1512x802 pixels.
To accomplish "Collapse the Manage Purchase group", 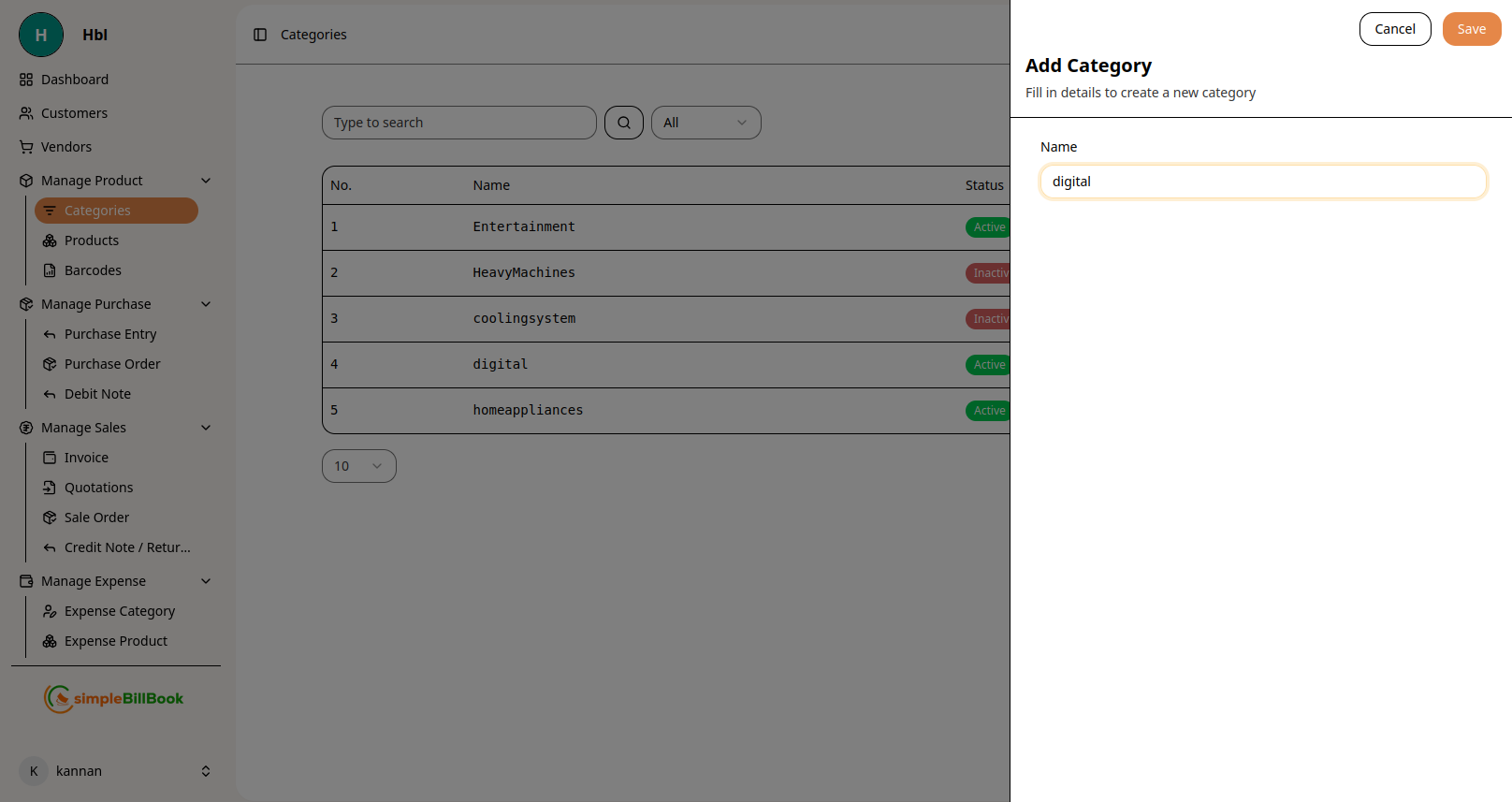I will click(206, 304).
